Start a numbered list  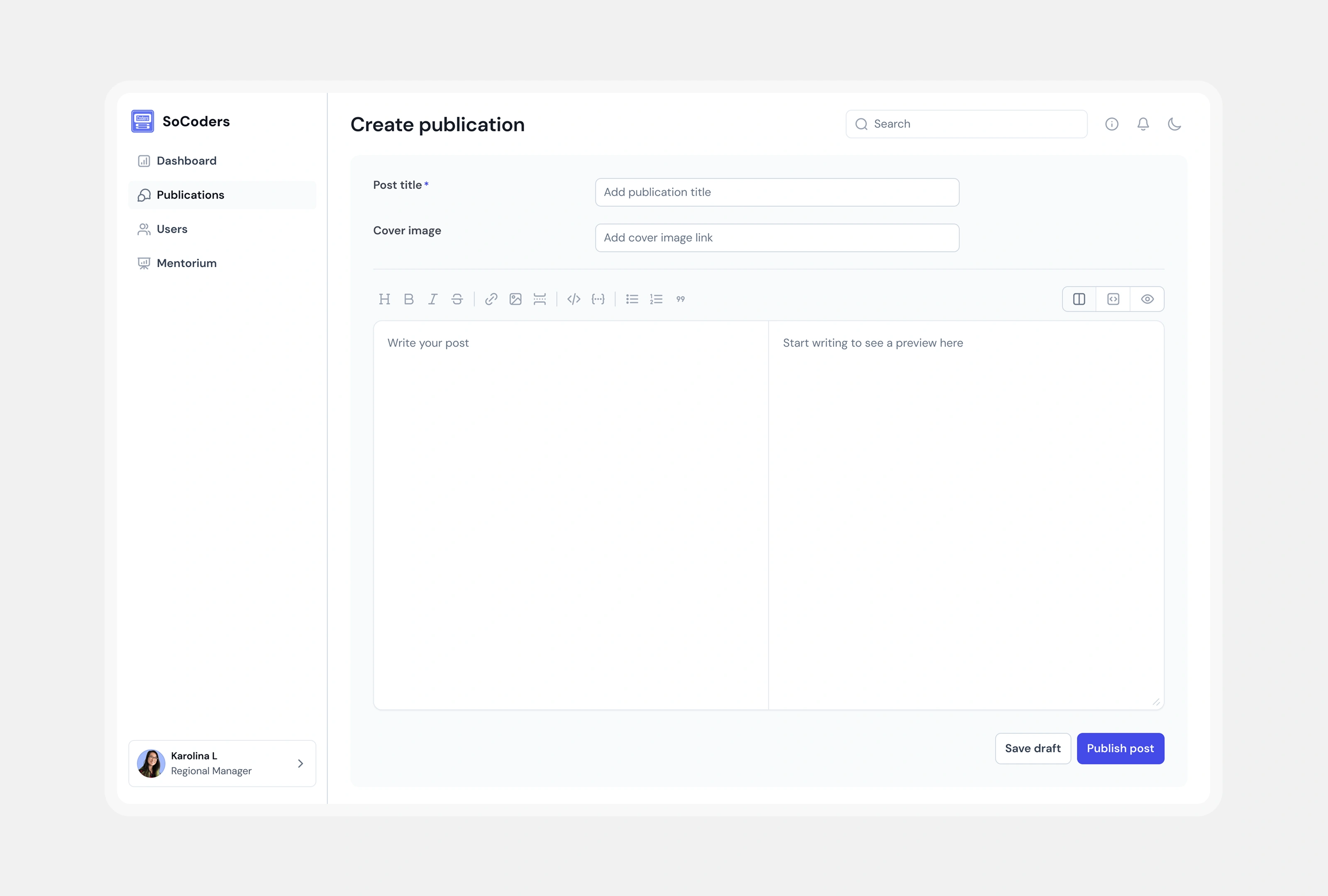click(x=656, y=299)
